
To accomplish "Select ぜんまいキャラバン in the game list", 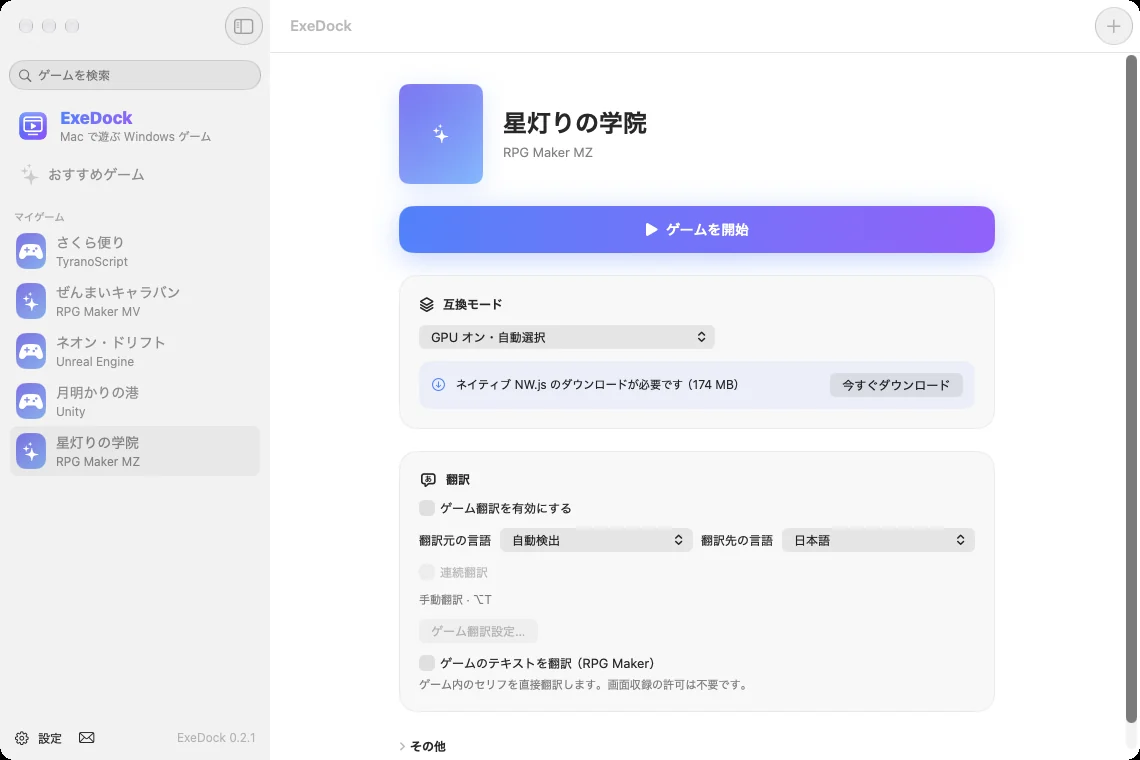I will pos(135,301).
